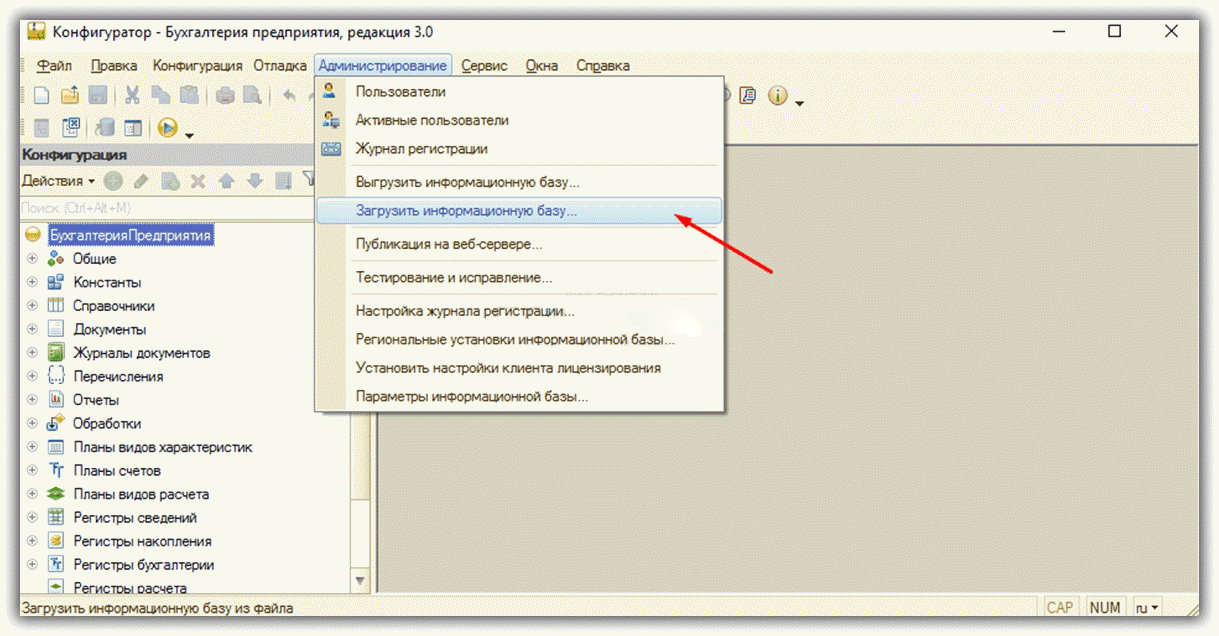Click the Журнал регистрации menu icon
This screenshot has width=1219, height=636.
[331, 149]
